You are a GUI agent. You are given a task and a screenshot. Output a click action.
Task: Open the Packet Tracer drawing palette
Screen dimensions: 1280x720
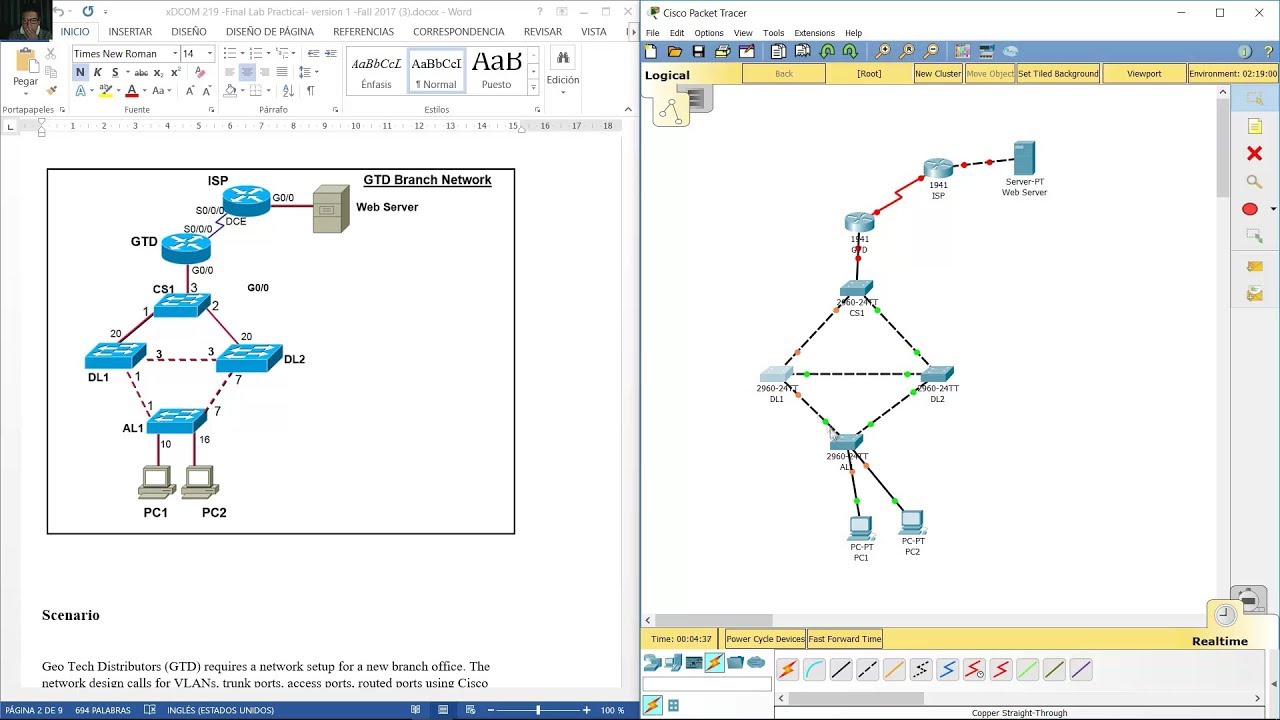(962, 52)
